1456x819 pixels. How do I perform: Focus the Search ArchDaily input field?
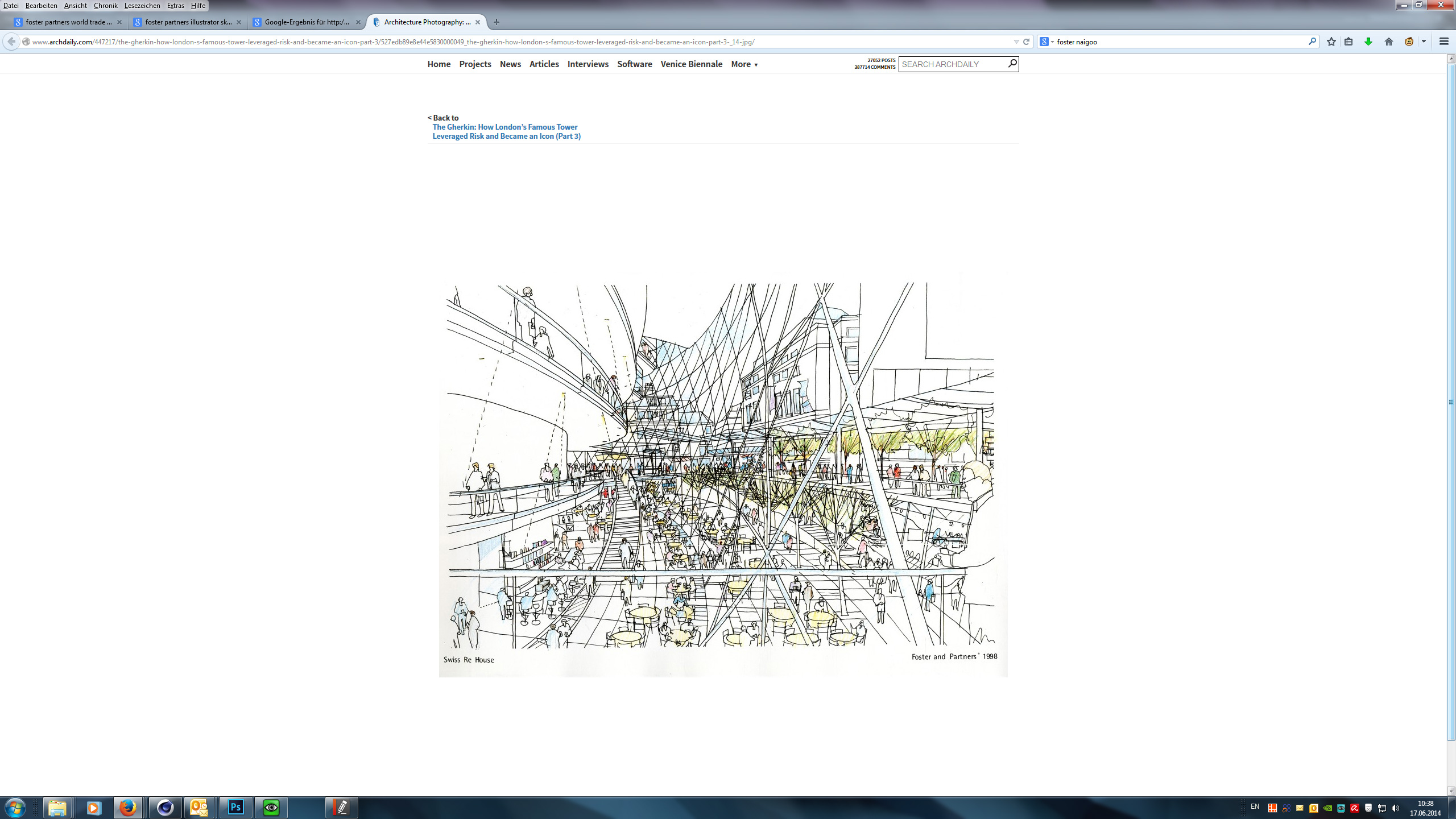coord(952,64)
